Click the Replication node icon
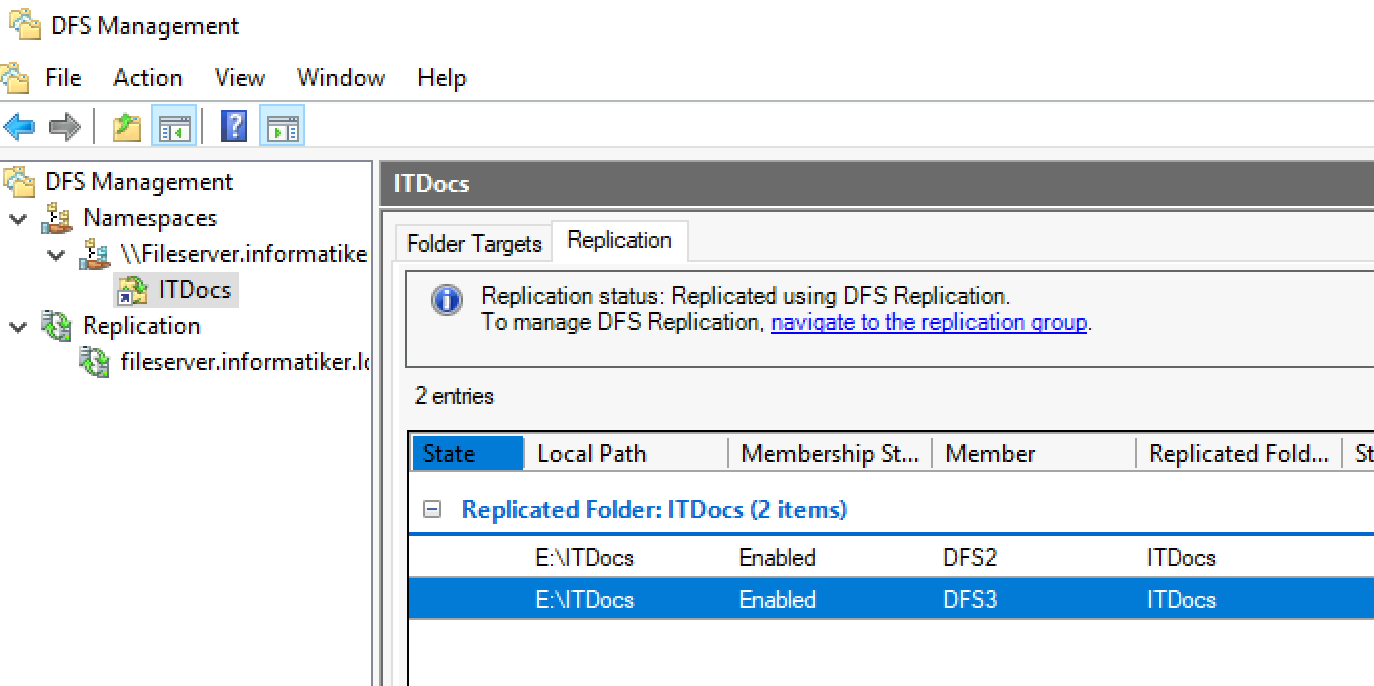The width and height of the screenshot is (1374, 686). click(x=57, y=326)
